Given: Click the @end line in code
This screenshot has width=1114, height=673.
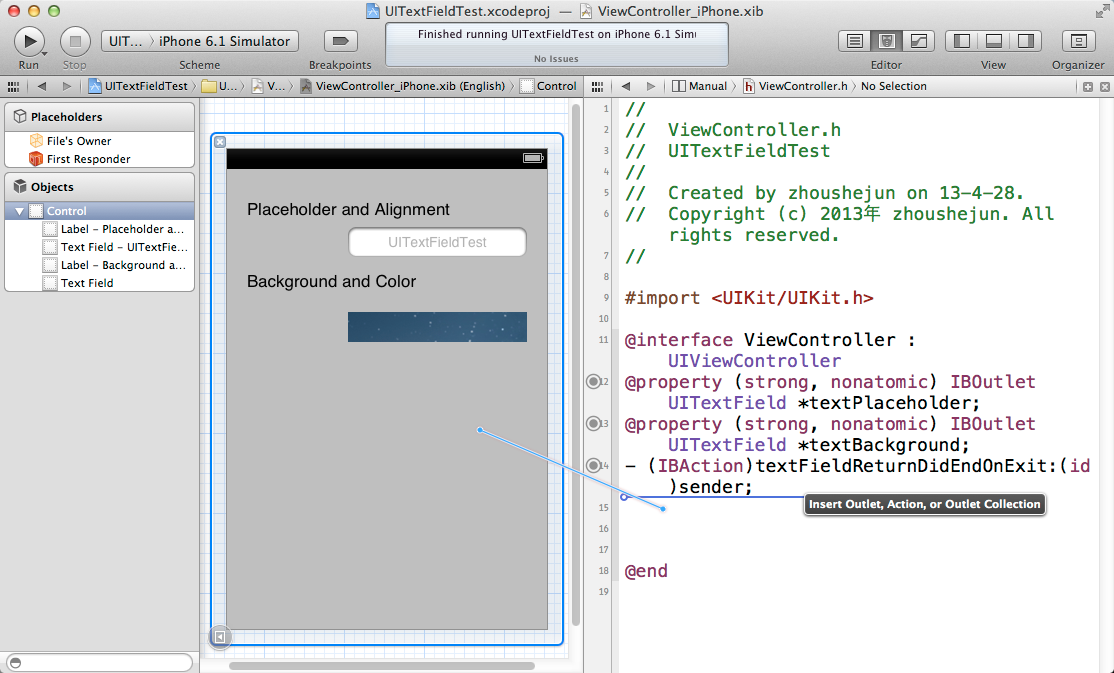Looking at the screenshot, I should click(646, 571).
